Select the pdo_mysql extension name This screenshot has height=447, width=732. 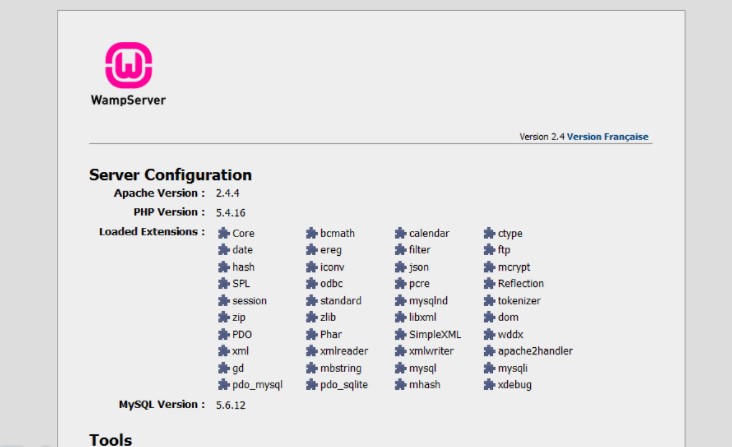pos(257,385)
